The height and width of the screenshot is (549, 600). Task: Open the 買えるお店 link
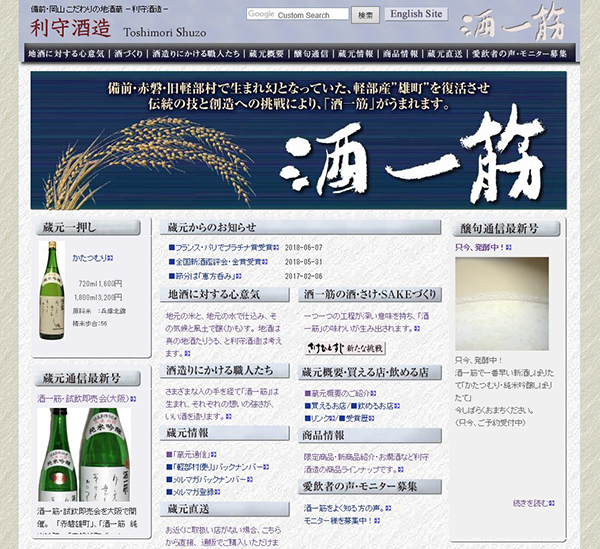click(x=325, y=406)
